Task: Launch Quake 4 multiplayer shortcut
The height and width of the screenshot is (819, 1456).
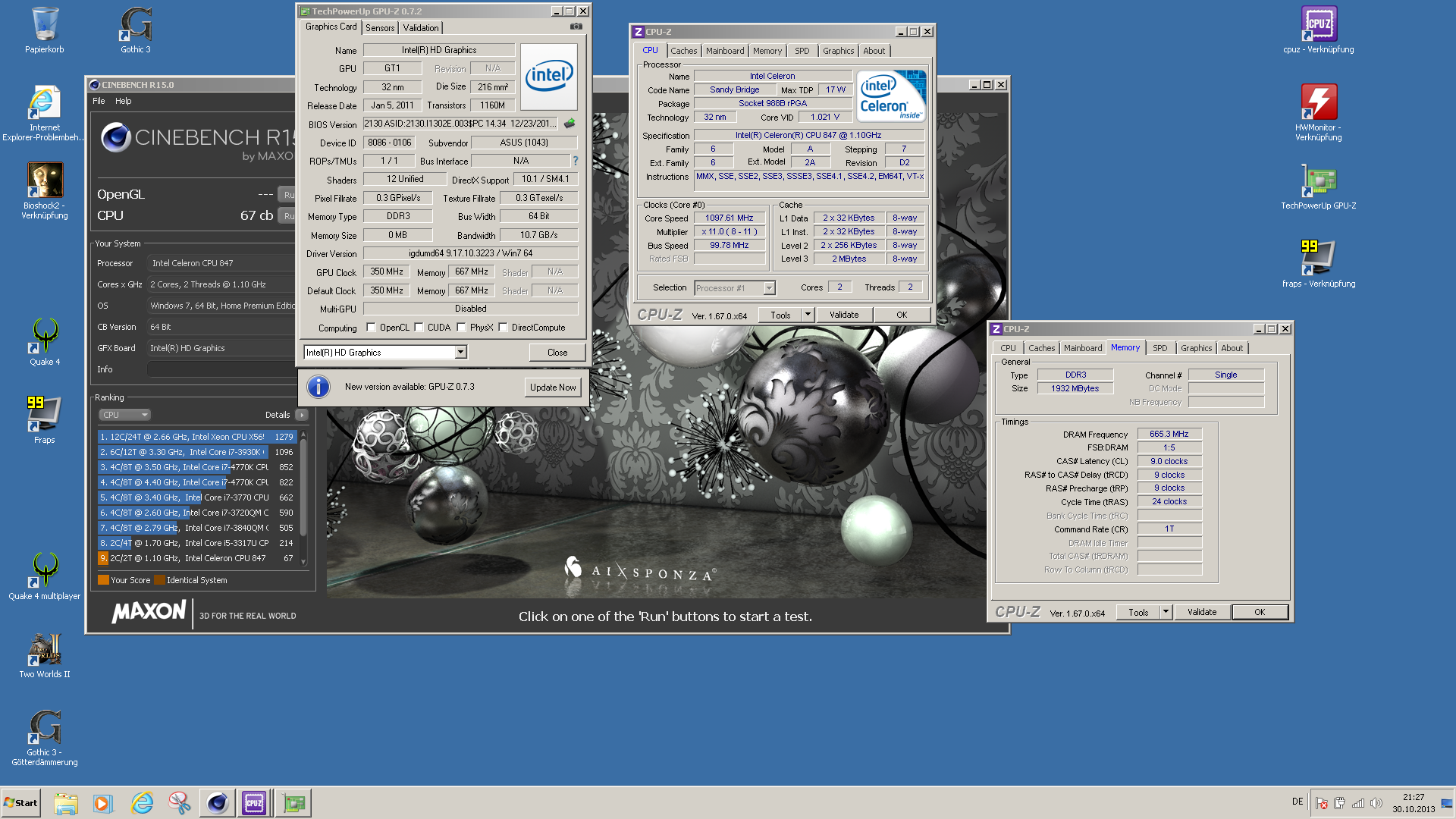Action: [x=45, y=576]
